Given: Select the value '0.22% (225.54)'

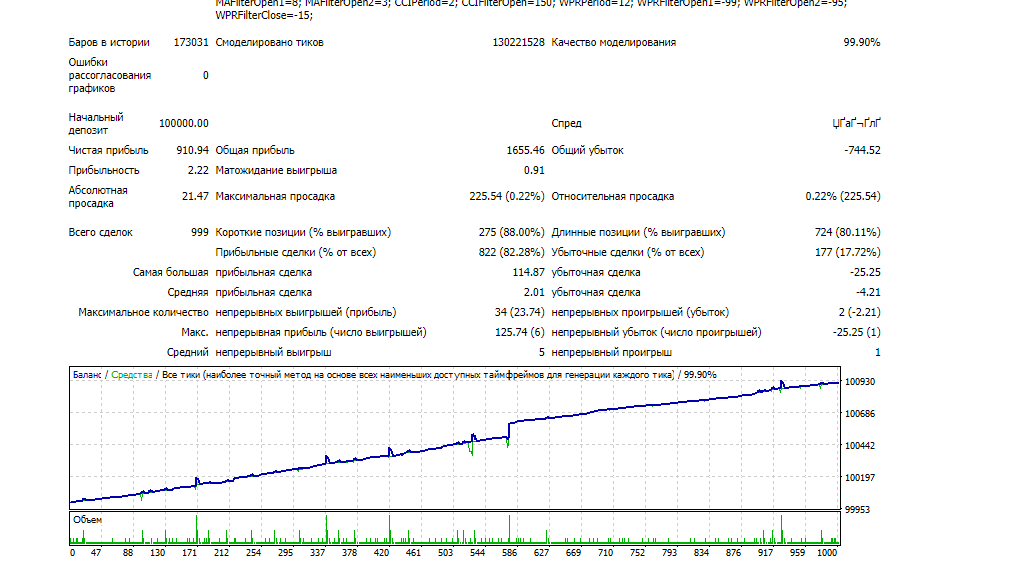Looking at the screenshot, I should (x=843, y=197).
